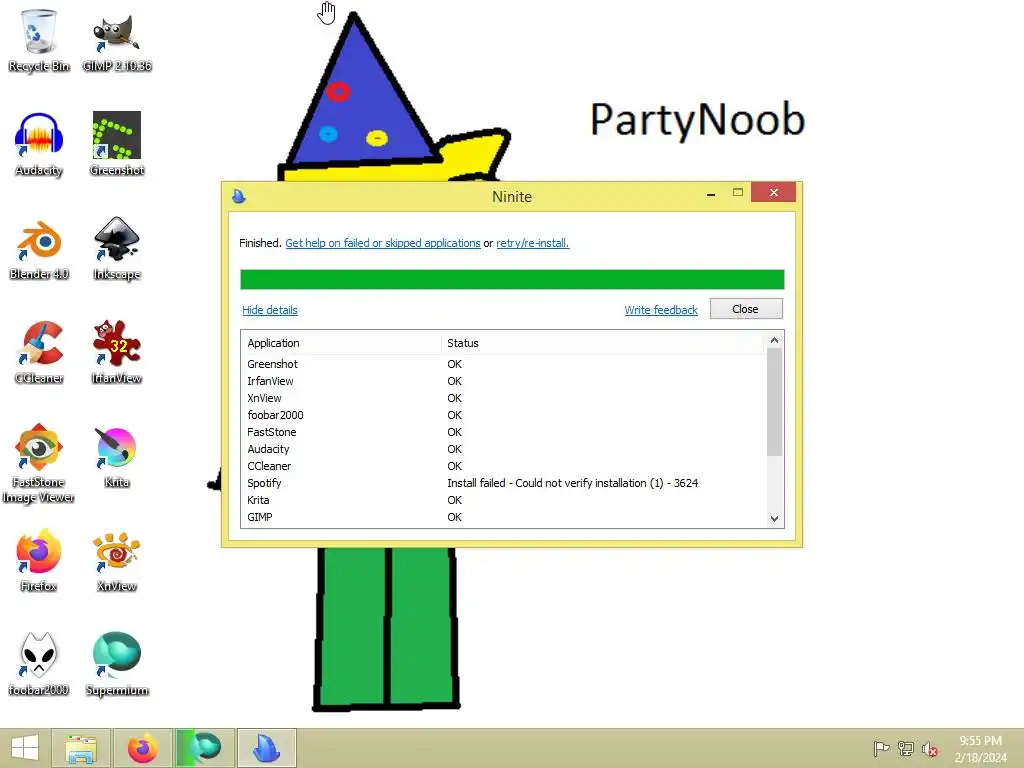Select the GIMP row in the list
This screenshot has width=1024, height=768.
click(x=504, y=517)
